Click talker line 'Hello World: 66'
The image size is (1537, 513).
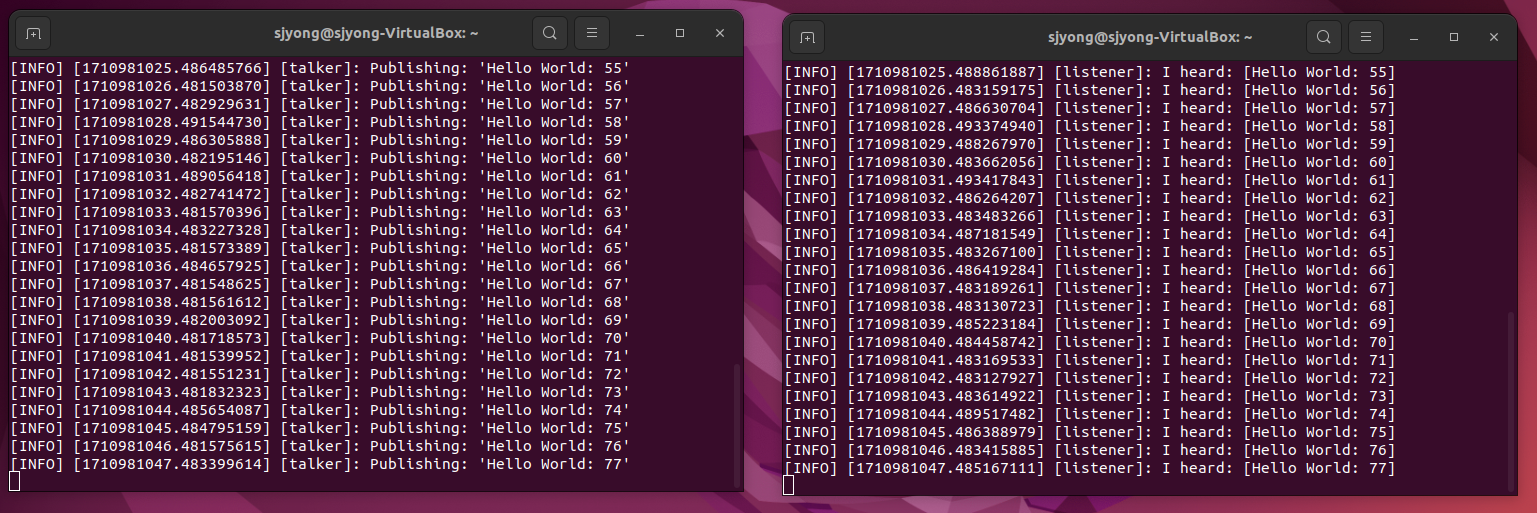coord(319,266)
